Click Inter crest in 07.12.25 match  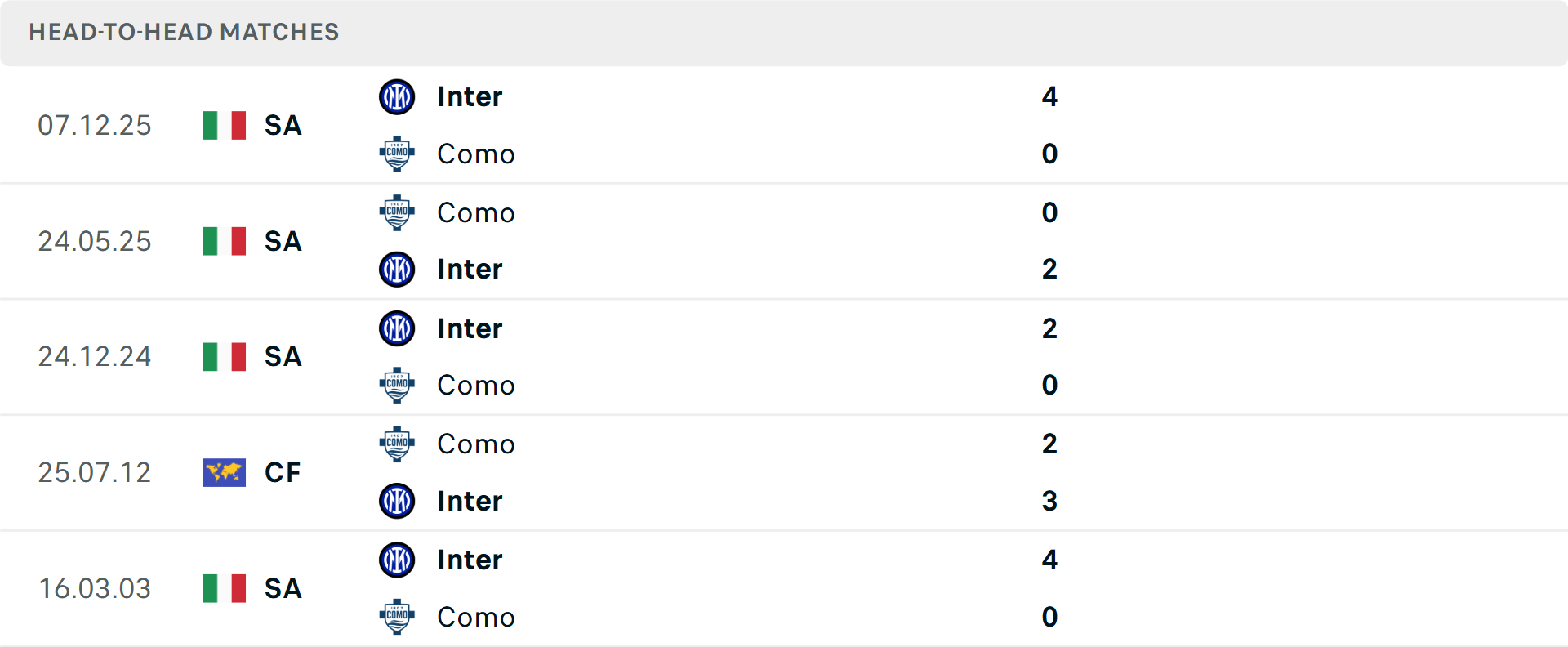tap(397, 97)
